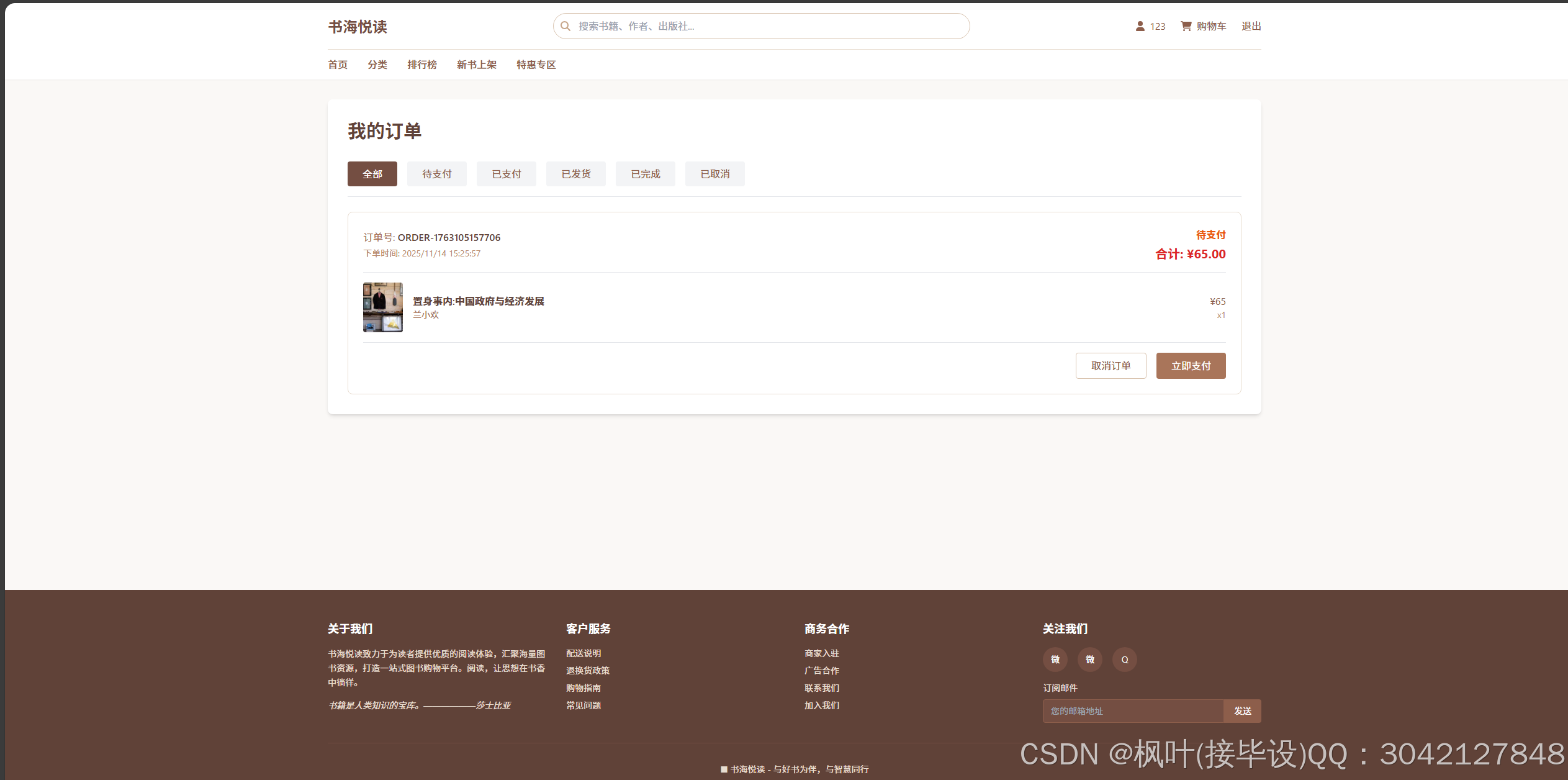
Task: Open the user profile icon 123
Action: point(1140,26)
